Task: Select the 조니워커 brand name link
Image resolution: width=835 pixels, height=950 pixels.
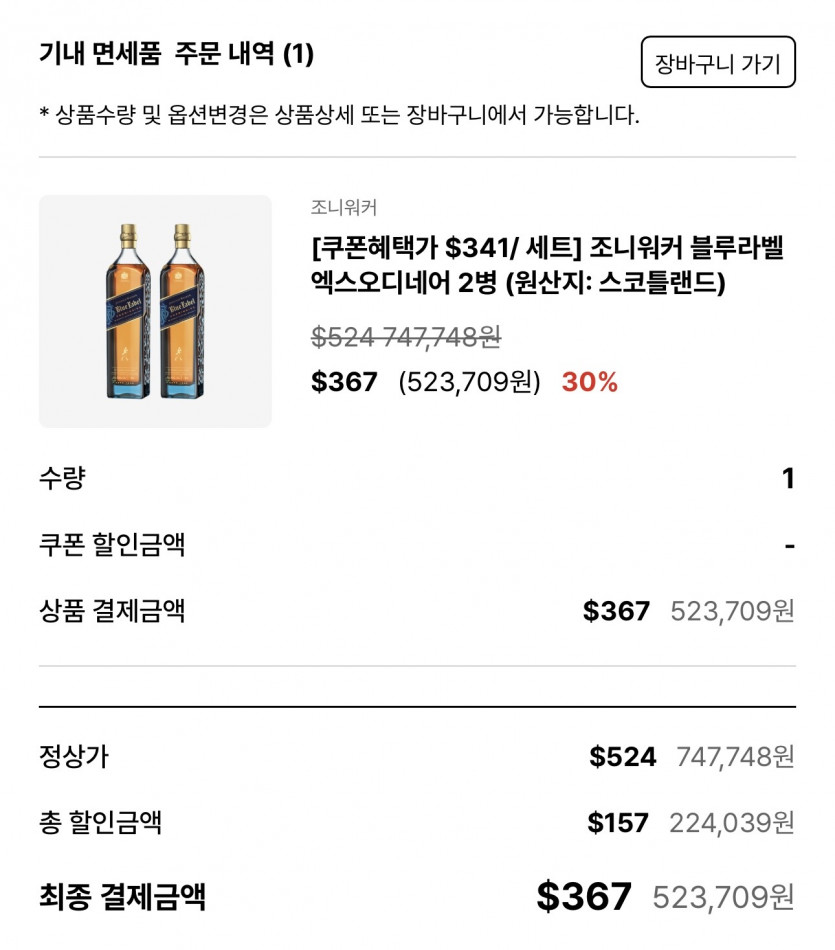Action: coord(343,208)
